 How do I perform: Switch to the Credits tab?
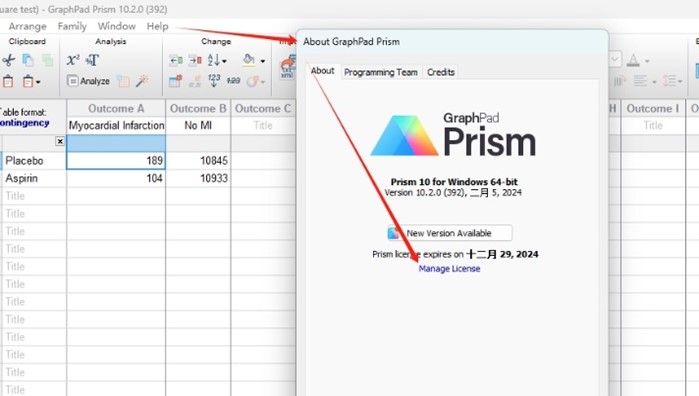point(441,72)
